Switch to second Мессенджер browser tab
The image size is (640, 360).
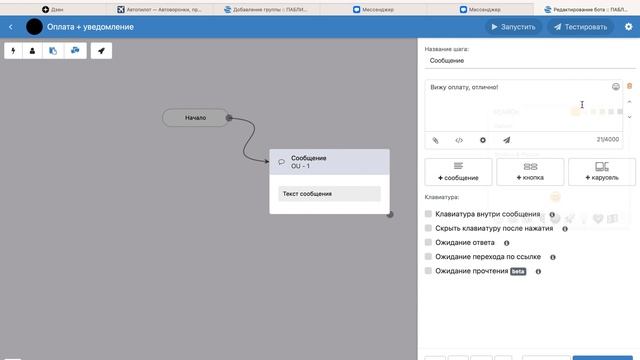pyautogui.click(x=480, y=9)
